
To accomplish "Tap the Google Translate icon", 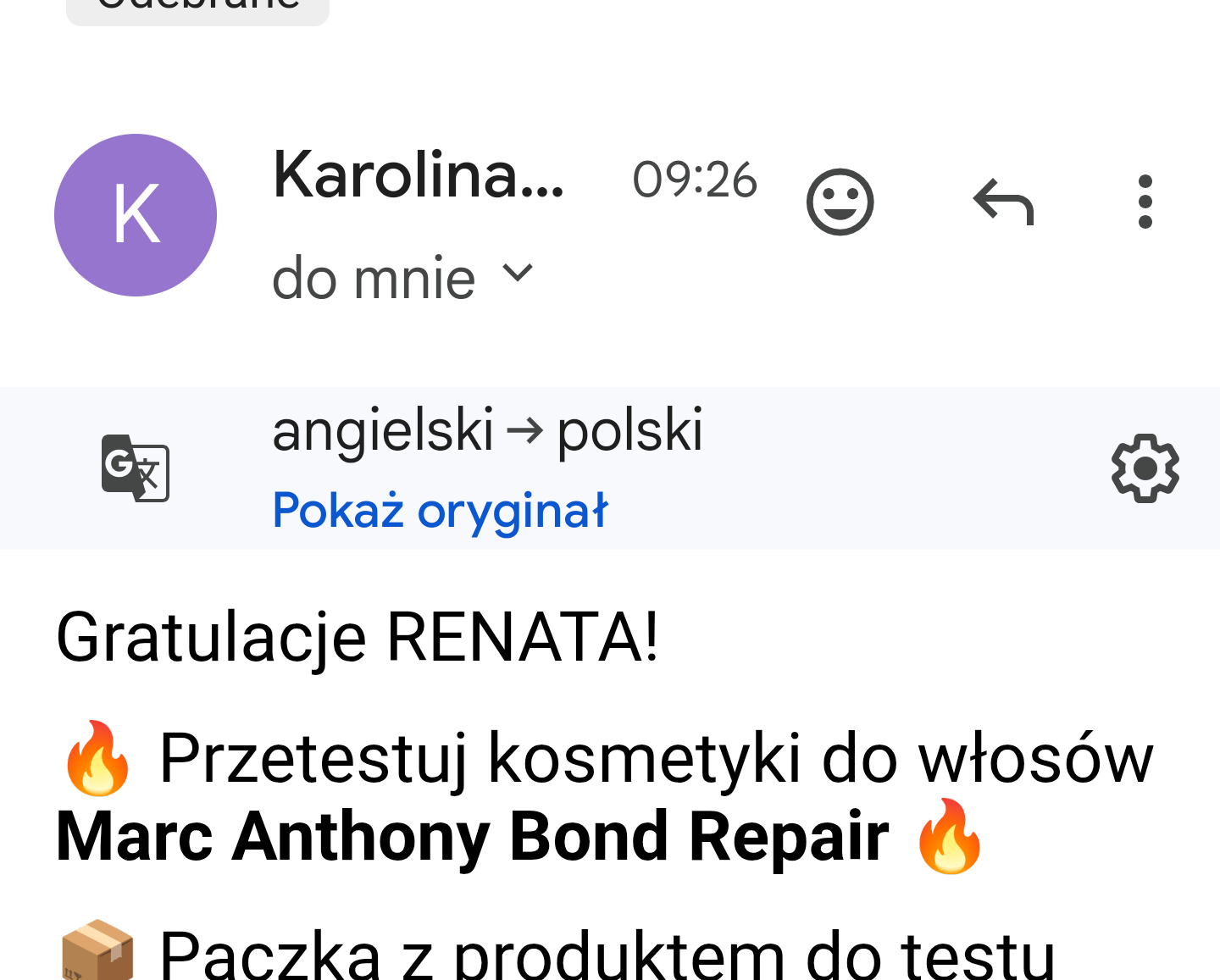I will coord(136,468).
